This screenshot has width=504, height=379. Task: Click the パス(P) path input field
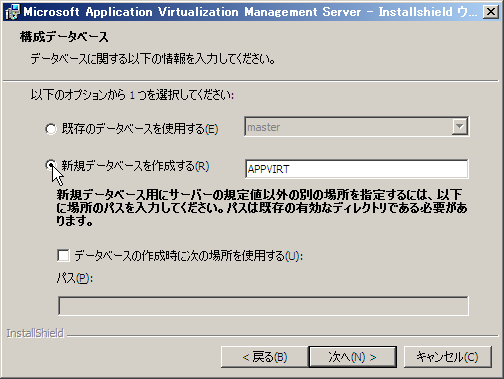(x=263, y=306)
